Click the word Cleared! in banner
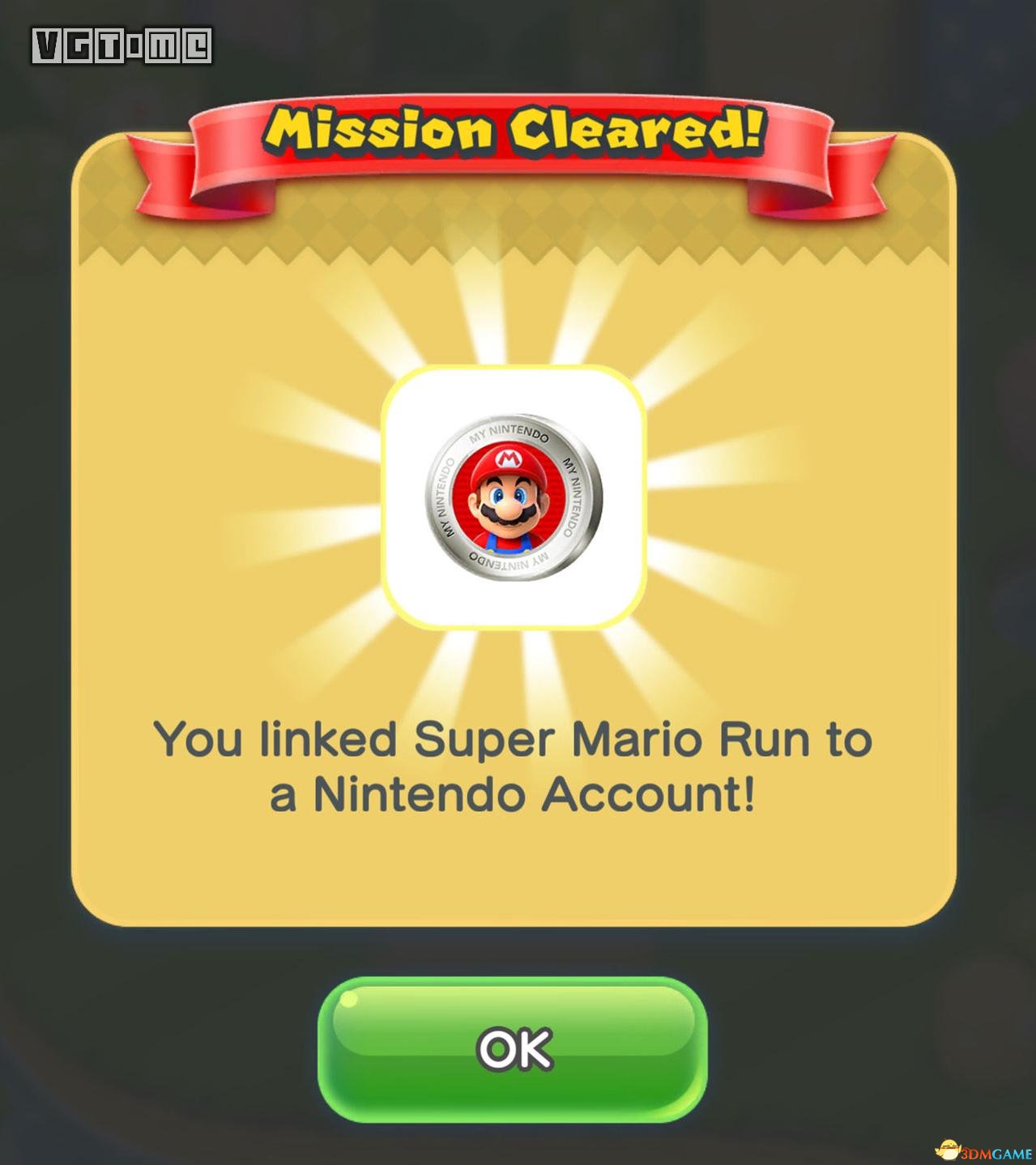The image size is (1036, 1165). 637,130
